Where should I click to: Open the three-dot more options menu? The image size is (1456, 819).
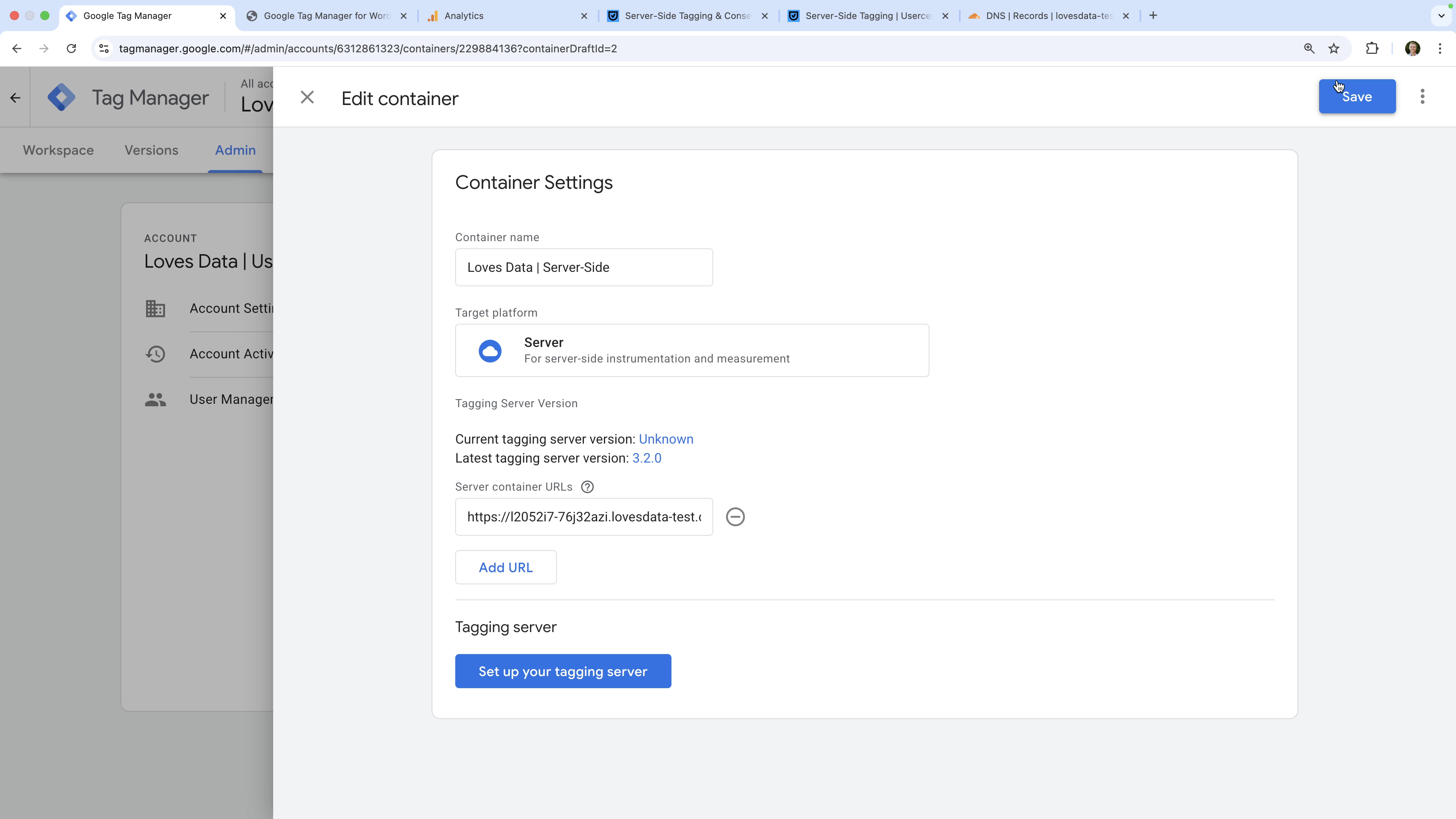point(1422,97)
